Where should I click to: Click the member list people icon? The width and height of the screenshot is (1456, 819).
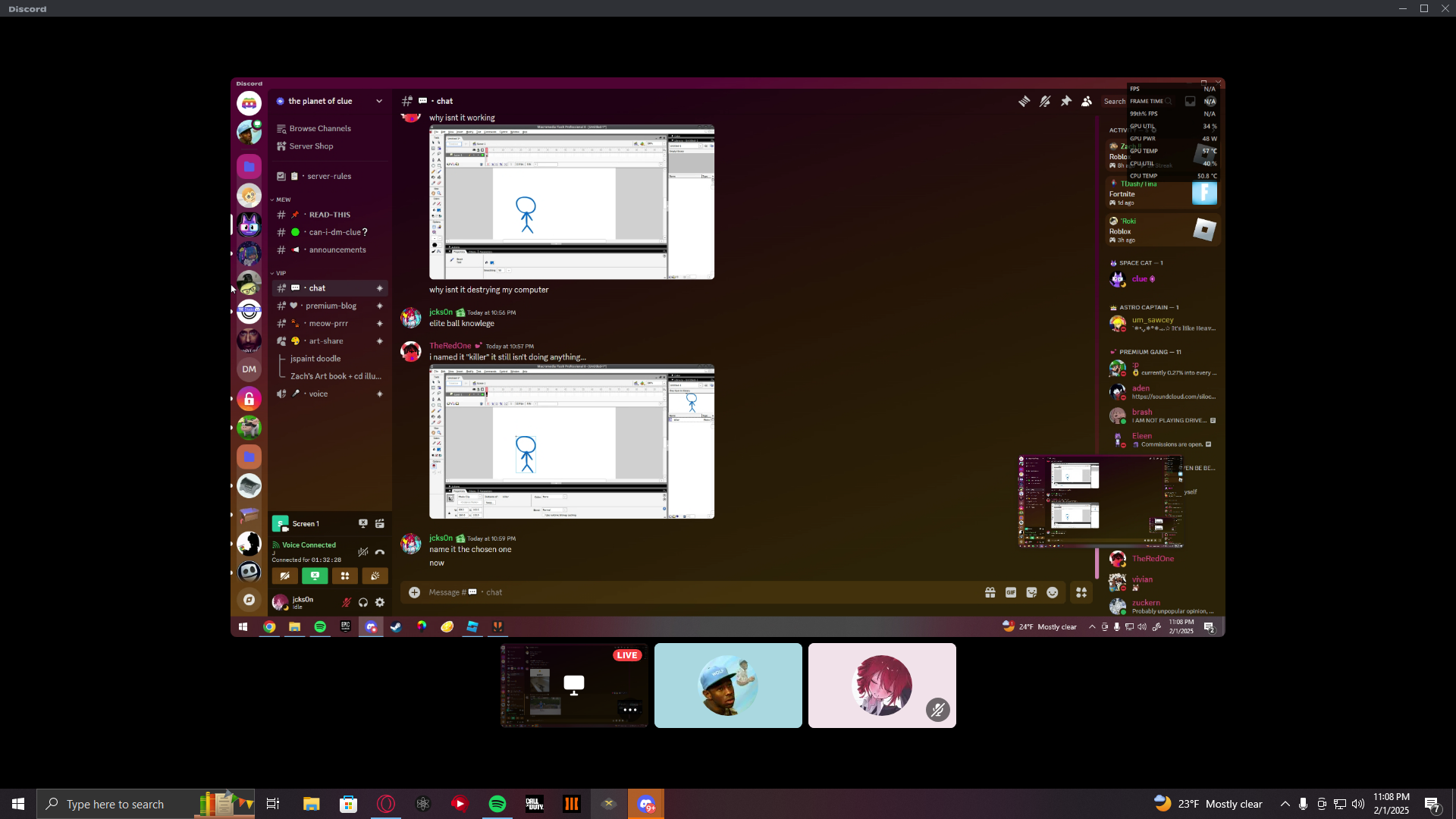click(1087, 101)
